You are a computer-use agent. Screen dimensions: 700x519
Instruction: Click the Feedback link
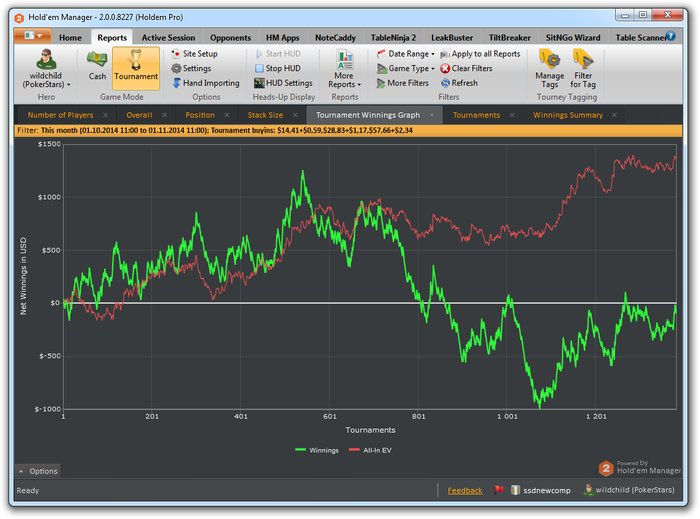(464, 490)
